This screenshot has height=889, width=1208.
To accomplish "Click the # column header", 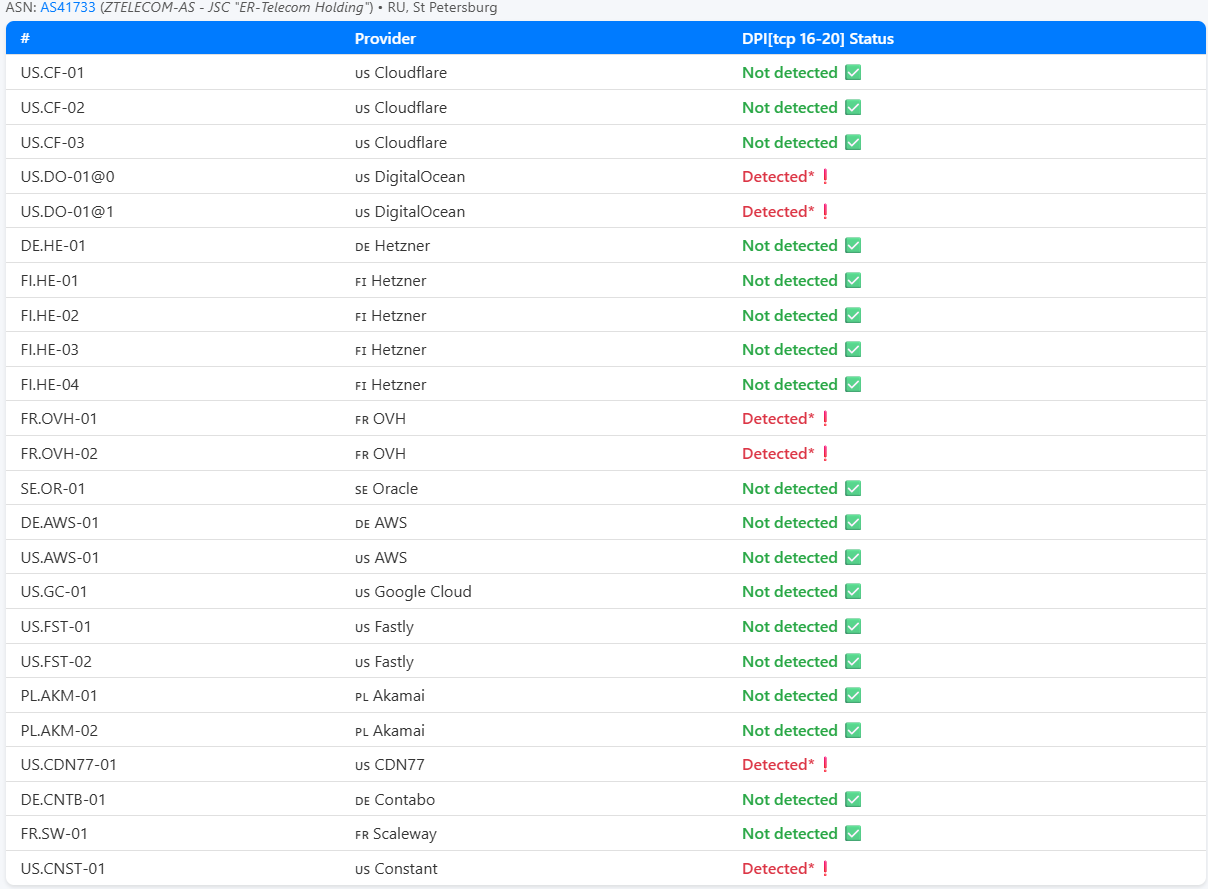I will (26, 39).
